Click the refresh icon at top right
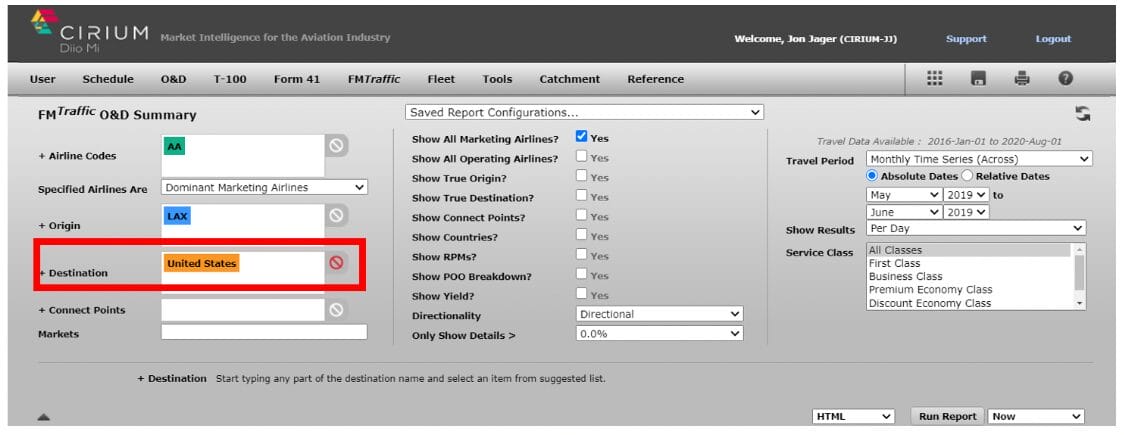 pyautogui.click(x=1082, y=115)
